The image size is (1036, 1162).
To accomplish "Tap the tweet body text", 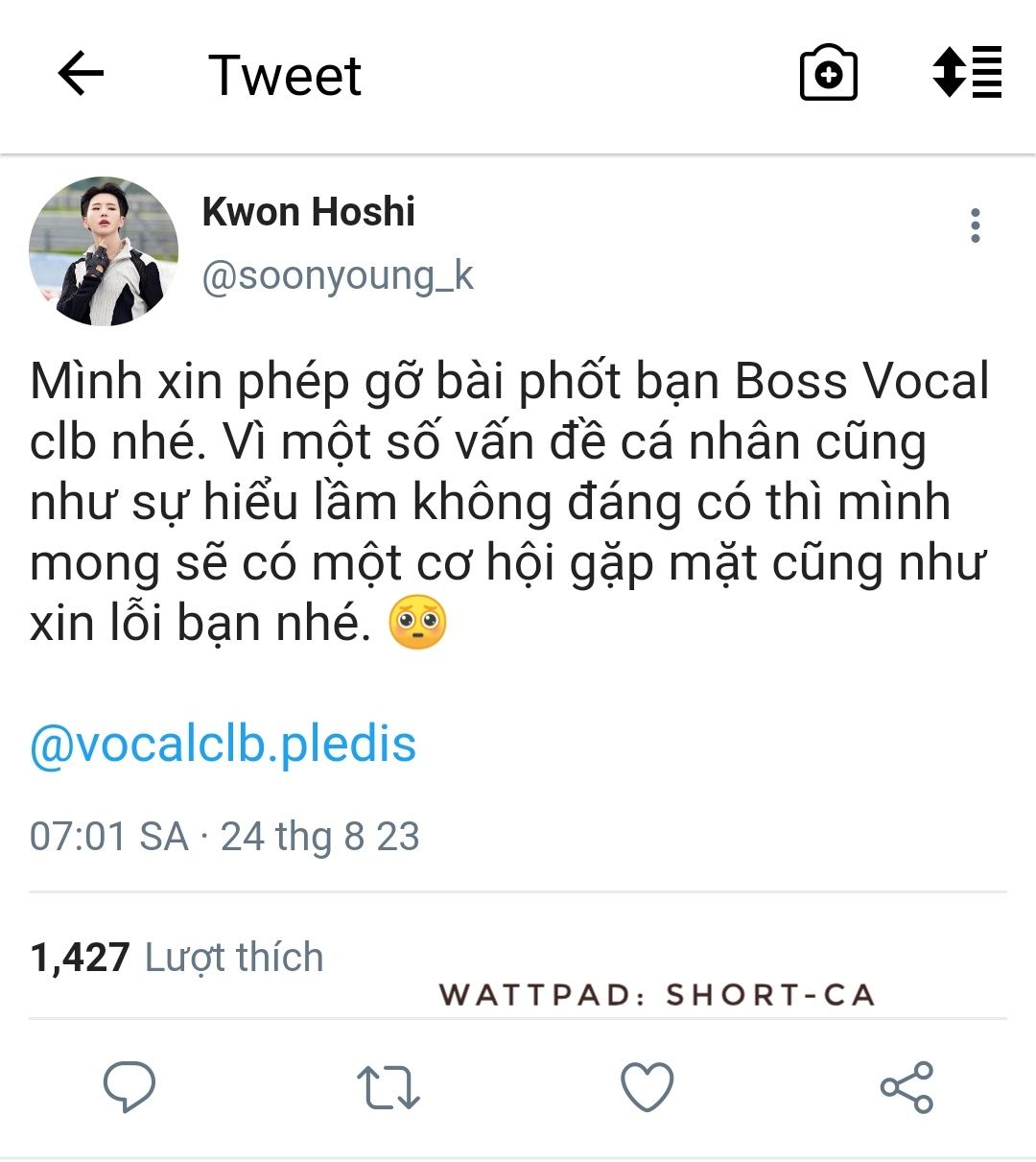I will point(509,502).
